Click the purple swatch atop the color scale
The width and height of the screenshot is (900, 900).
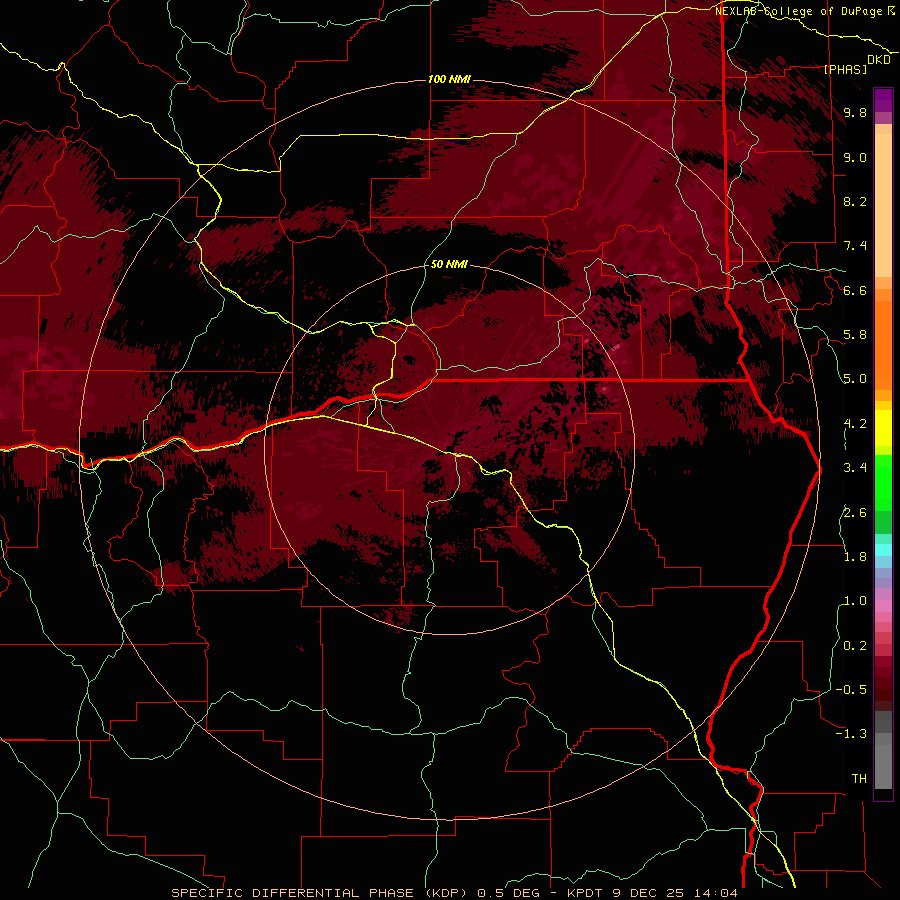pos(883,100)
